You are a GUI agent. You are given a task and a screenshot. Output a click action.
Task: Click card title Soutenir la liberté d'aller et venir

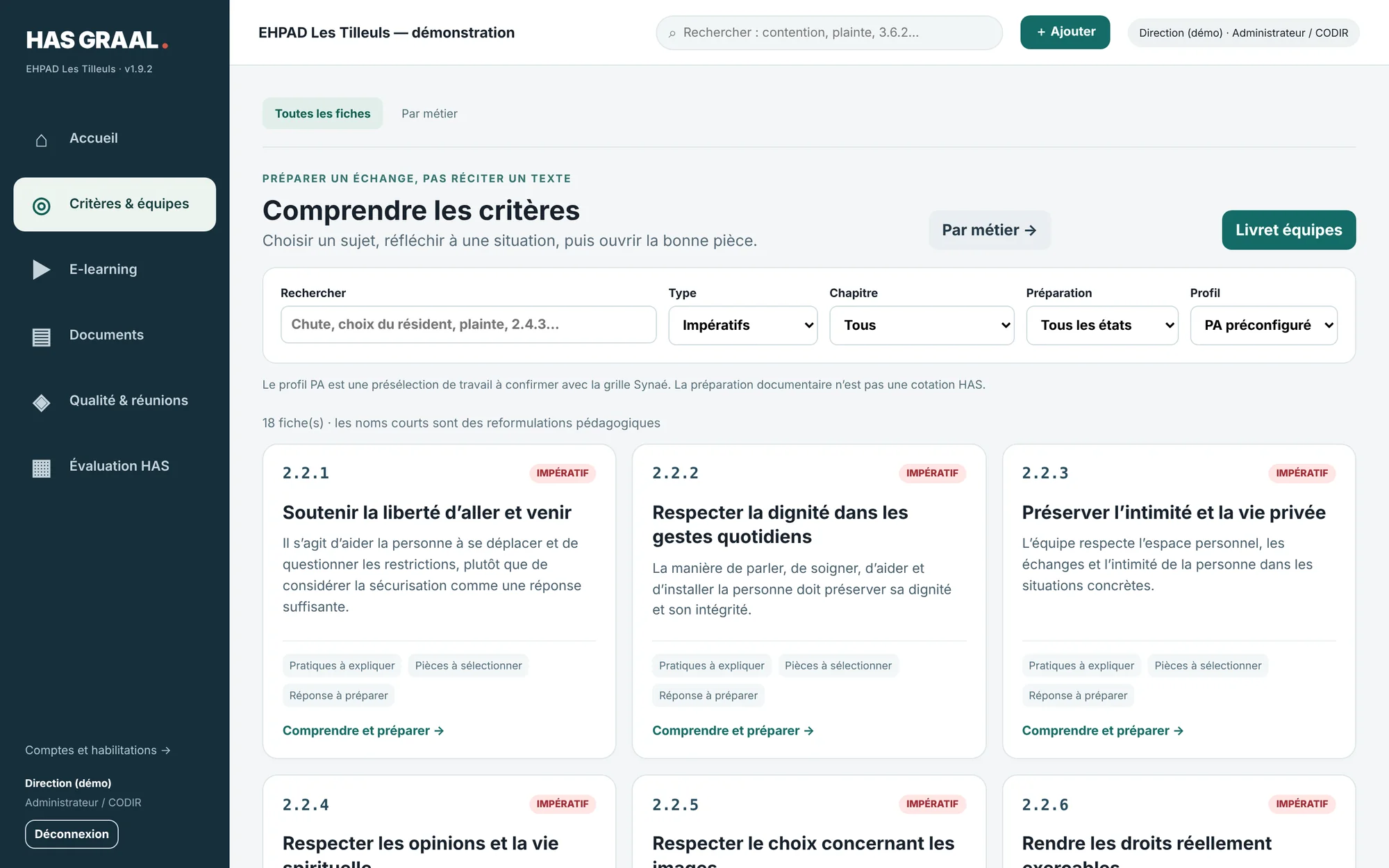(x=426, y=512)
